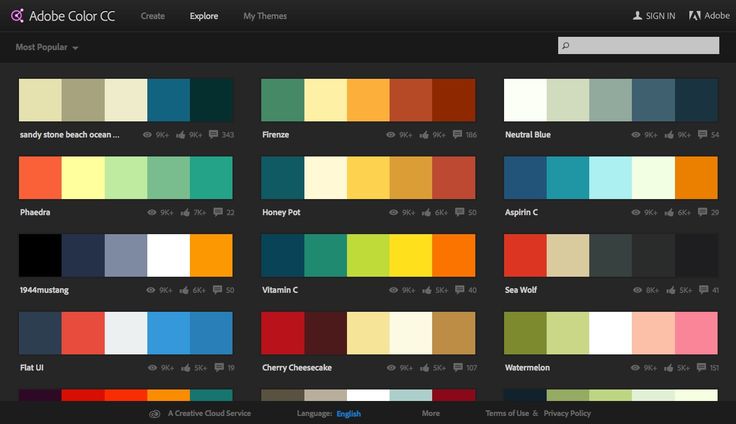Select the pink swatch in Watermelon palette
The height and width of the screenshot is (424, 736).
pyautogui.click(x=696, y=333)
